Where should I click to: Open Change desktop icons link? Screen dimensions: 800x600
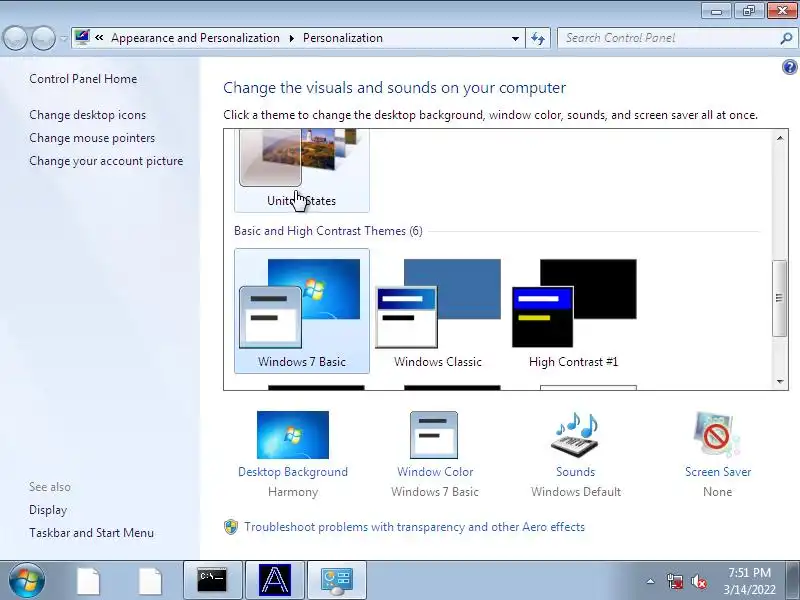(87, 115)
